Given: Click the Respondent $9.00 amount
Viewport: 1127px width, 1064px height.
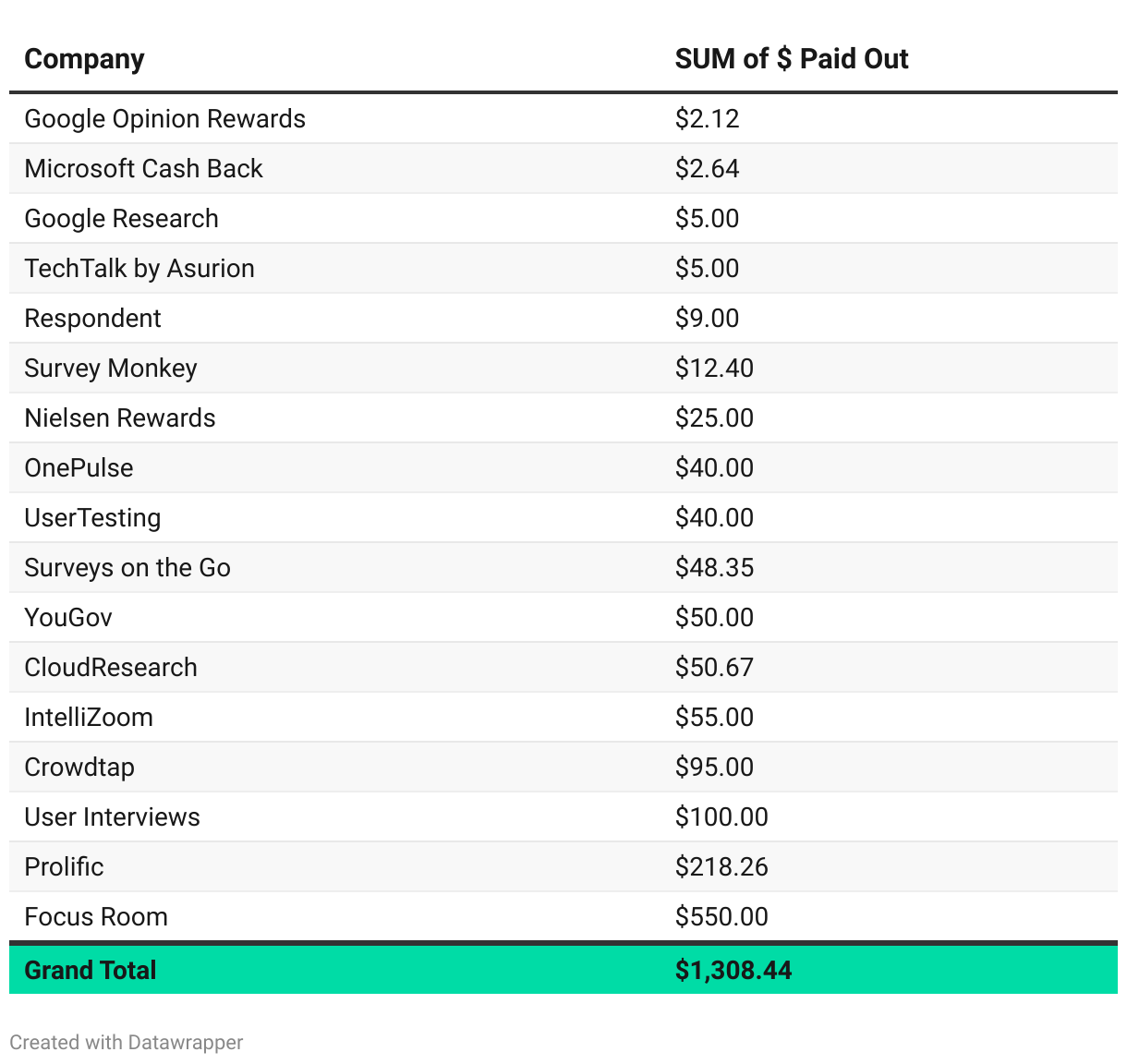Looking at the screenshot, I should point(707,319).
